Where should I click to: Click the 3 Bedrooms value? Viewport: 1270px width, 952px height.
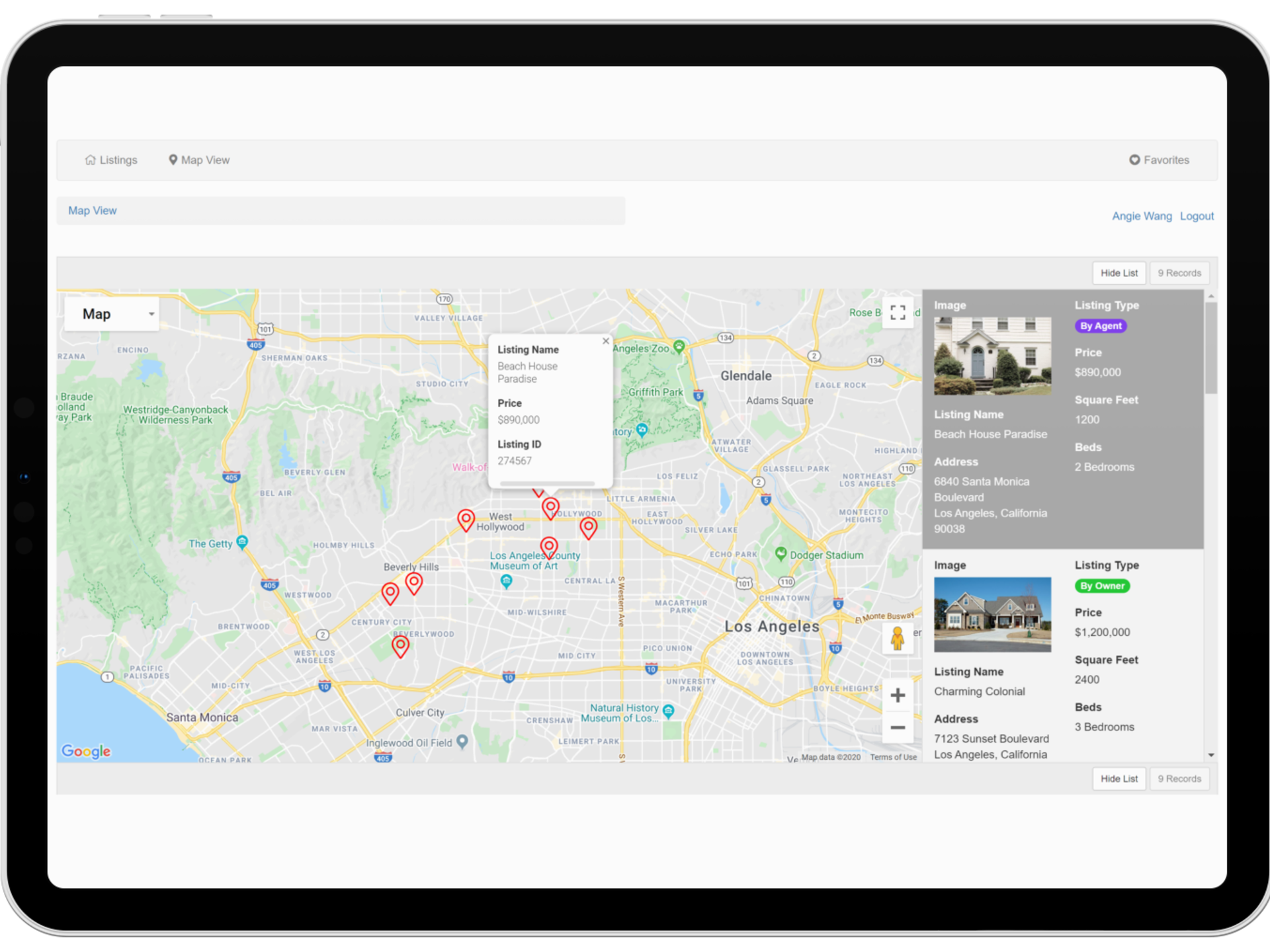1104,727
